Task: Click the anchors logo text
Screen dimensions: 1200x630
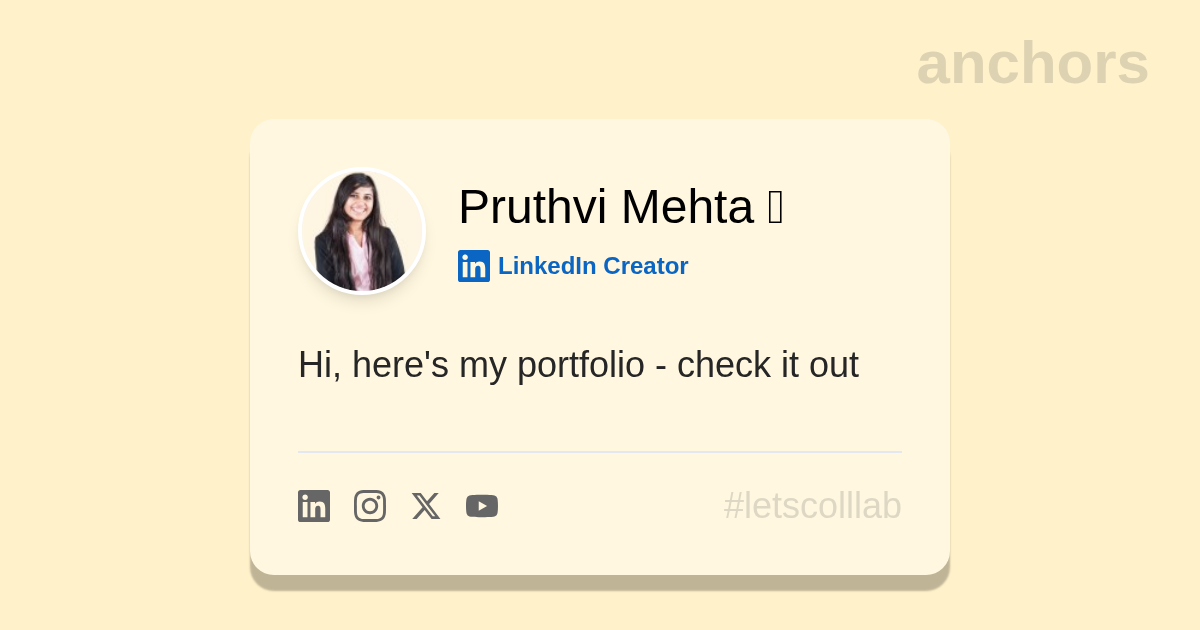Action: point(1032,63)
